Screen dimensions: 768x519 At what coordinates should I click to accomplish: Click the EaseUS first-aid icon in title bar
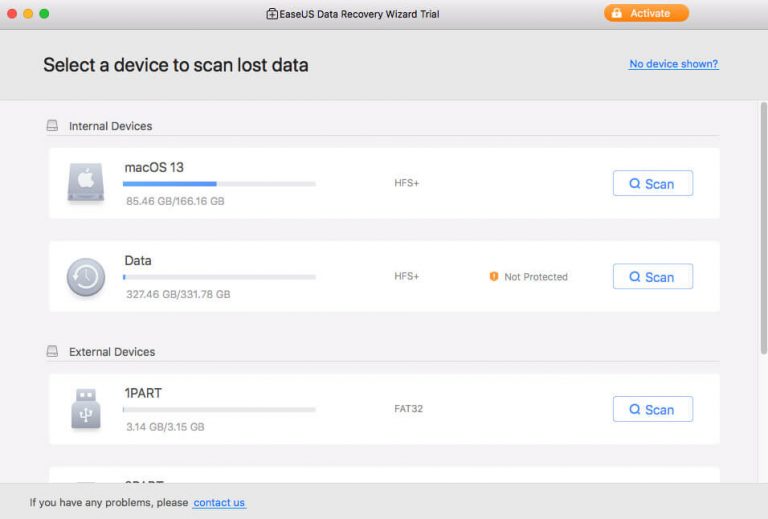tap(272, 14)
